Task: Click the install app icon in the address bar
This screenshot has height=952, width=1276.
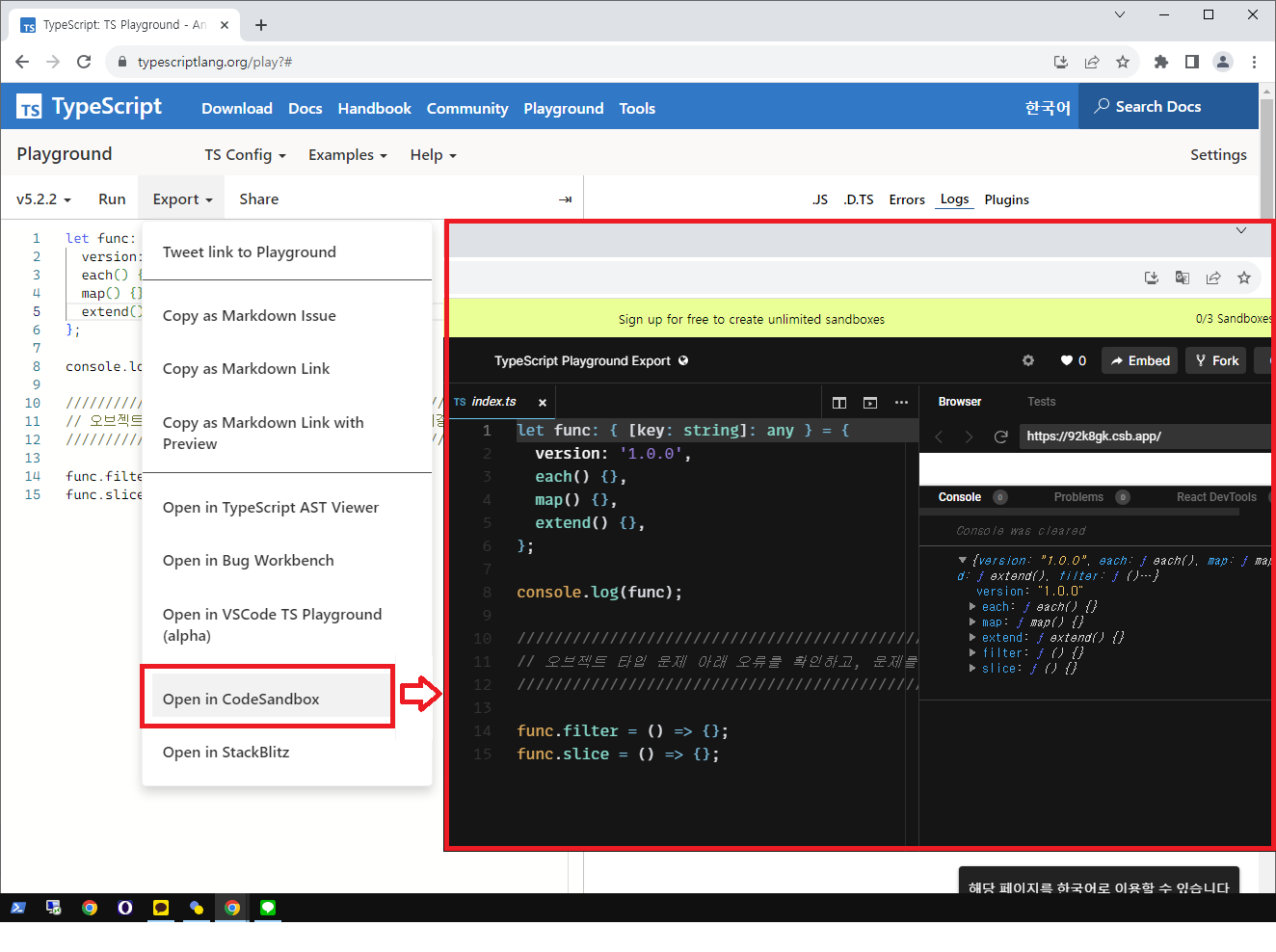Action: pyautogui.click(x=1061, y=62)
